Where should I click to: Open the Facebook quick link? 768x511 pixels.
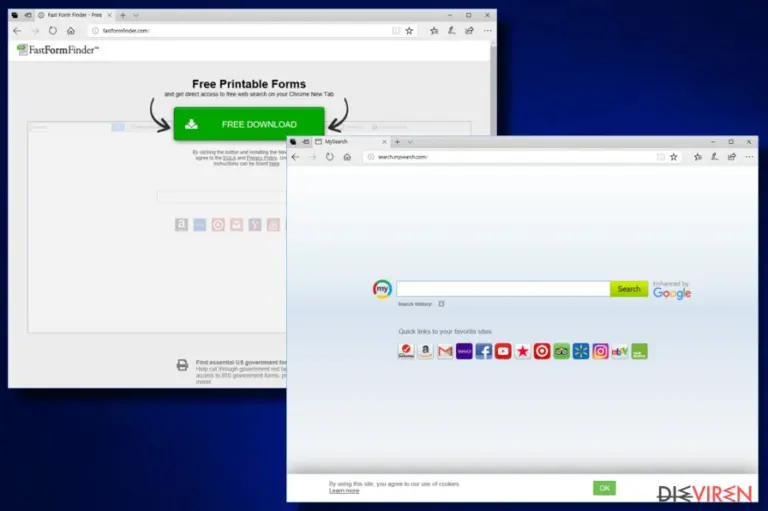483,351
